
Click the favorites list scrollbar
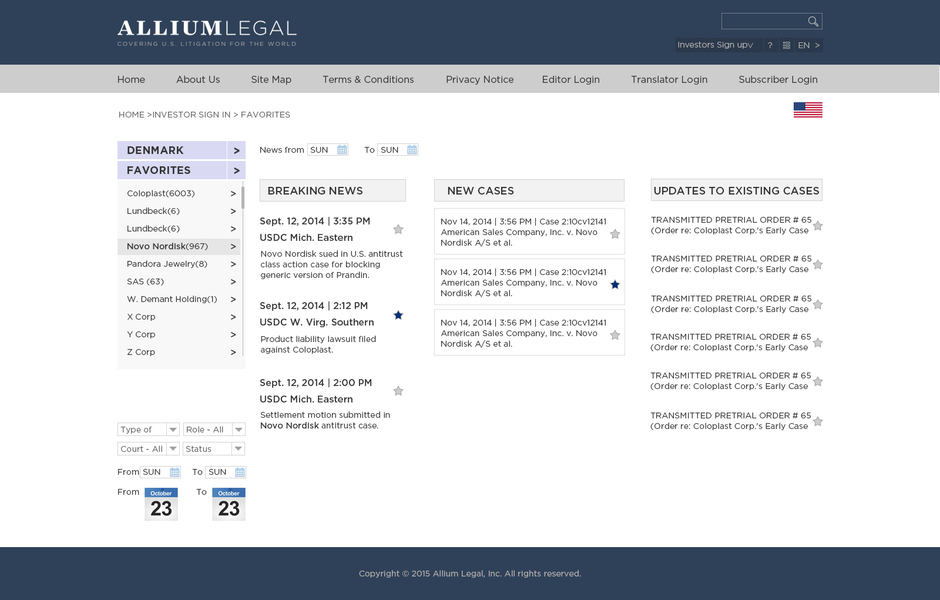point(243,198)
